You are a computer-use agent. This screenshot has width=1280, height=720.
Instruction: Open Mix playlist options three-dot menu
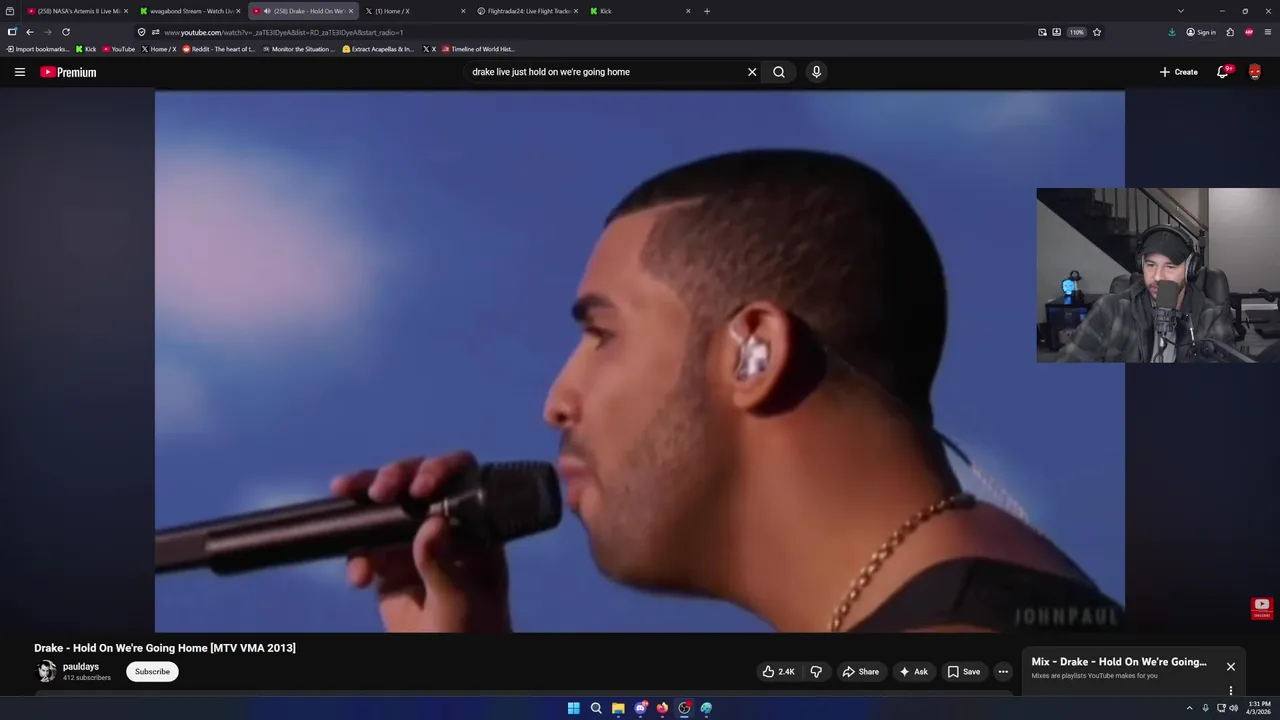point(1231,690)
